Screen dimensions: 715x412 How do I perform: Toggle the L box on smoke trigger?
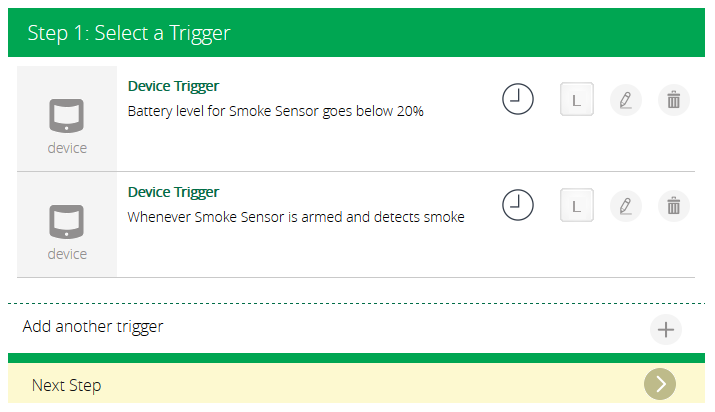click(x=576, y=206)
